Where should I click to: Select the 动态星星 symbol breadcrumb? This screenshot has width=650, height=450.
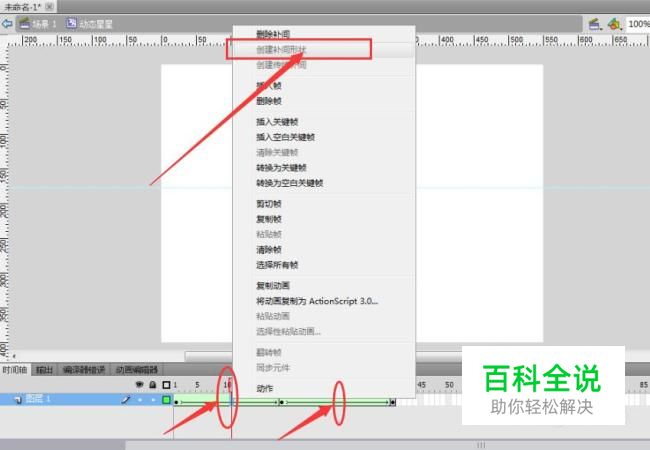click(90, 24)
